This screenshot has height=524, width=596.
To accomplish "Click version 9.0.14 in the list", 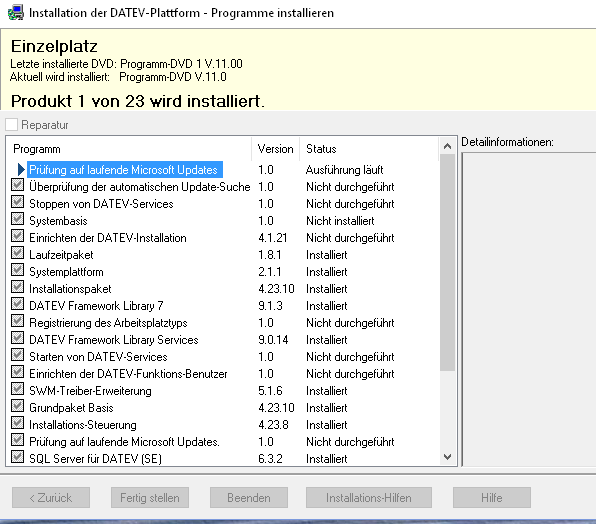I will click(x=273, y=340).
